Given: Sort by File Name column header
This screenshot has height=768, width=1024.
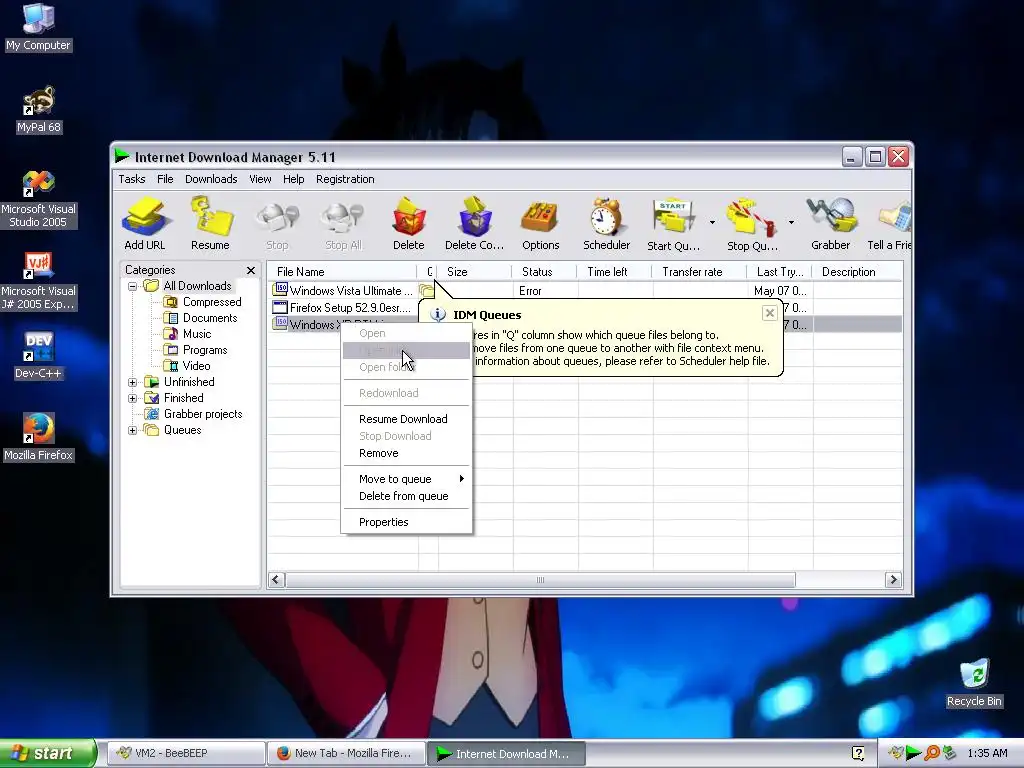Looking at the screenshot, I should coord(342,272).
